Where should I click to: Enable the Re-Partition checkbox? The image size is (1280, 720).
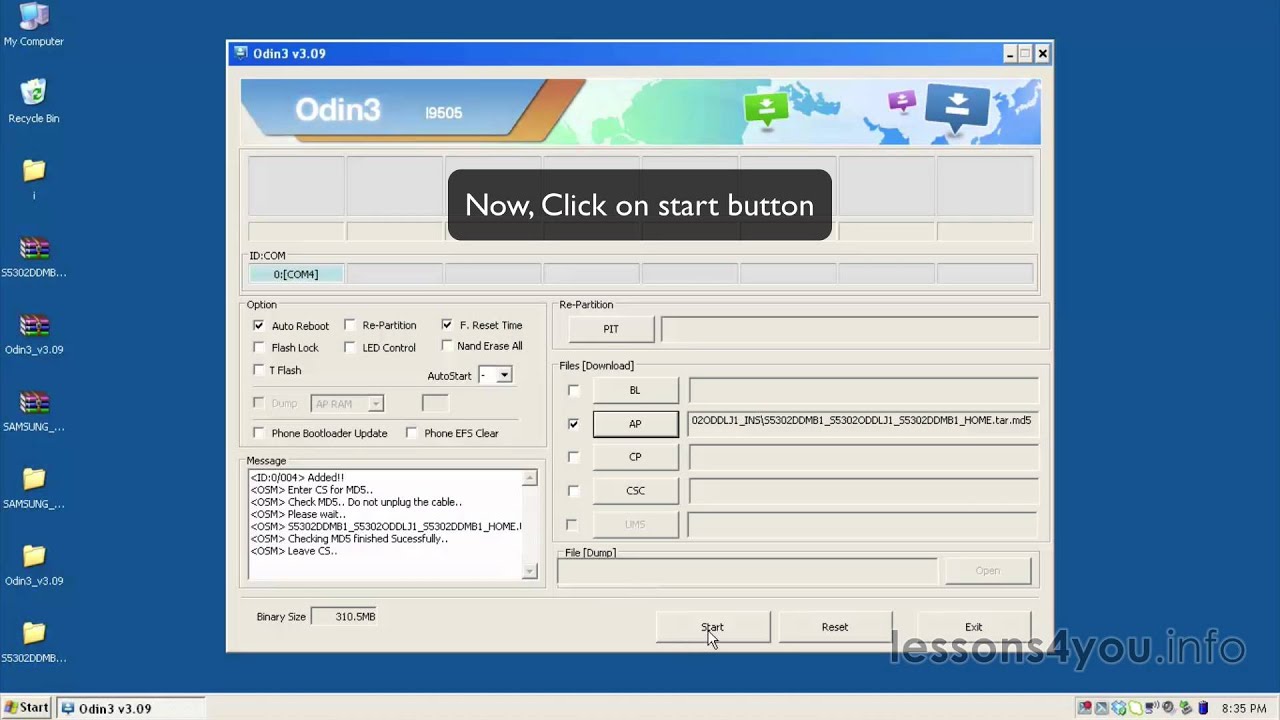coord(349,325)
